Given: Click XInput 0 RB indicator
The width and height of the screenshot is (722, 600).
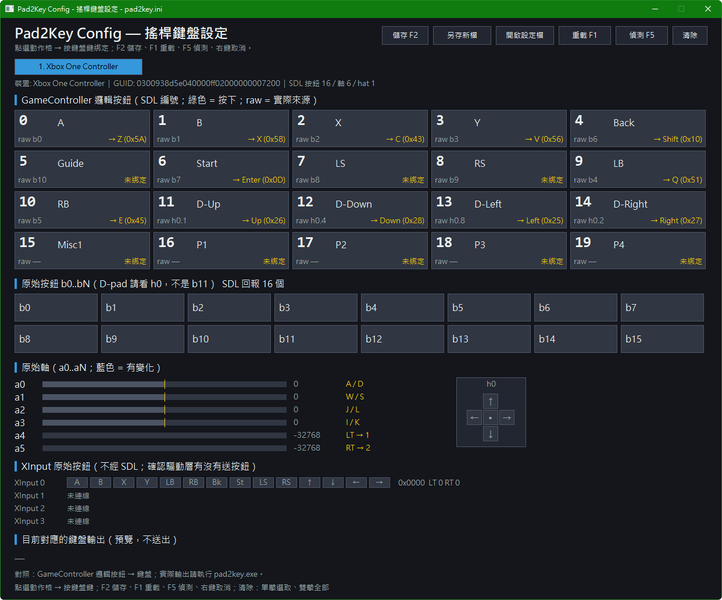Looking at the screenshot, I should coord(193,483).
